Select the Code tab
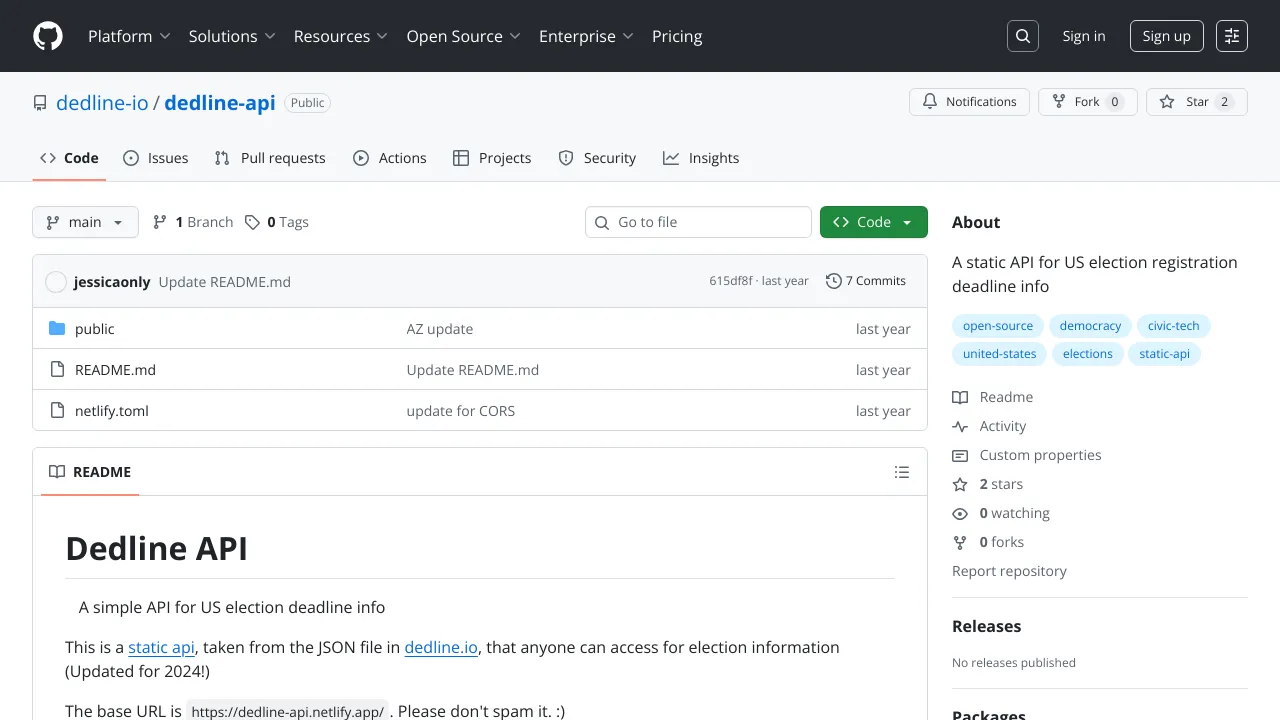Image resolution: width=1280 pixels, height=720 pixels. 69,158
